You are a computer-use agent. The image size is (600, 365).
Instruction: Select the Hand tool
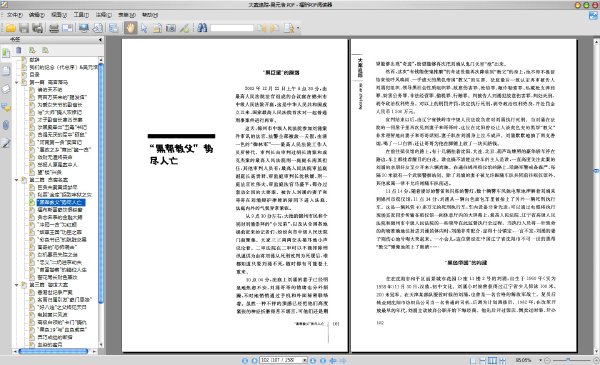pyautogui.click(x=130, y=28)
